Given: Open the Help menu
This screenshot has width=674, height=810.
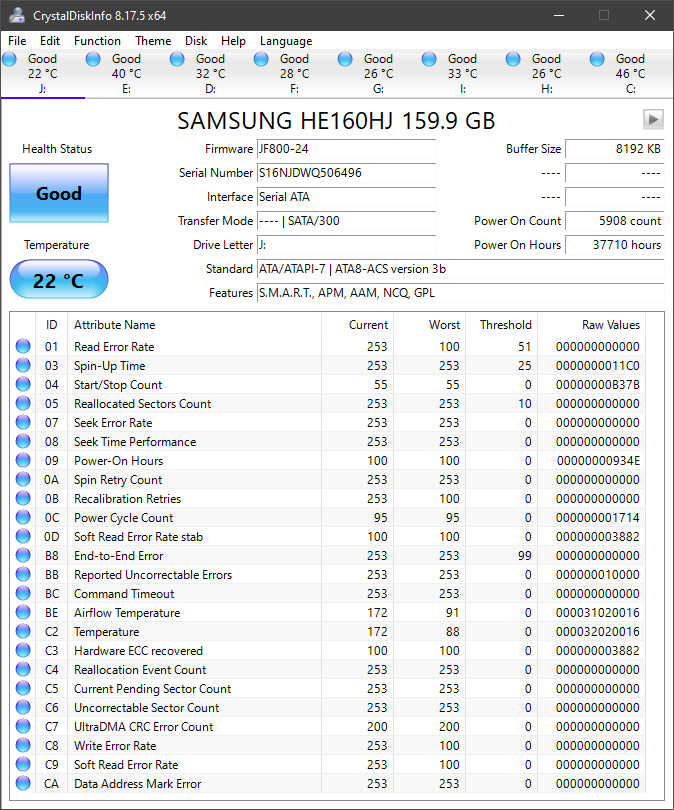Looking at the screenshot, I should (x=233, y=41).
